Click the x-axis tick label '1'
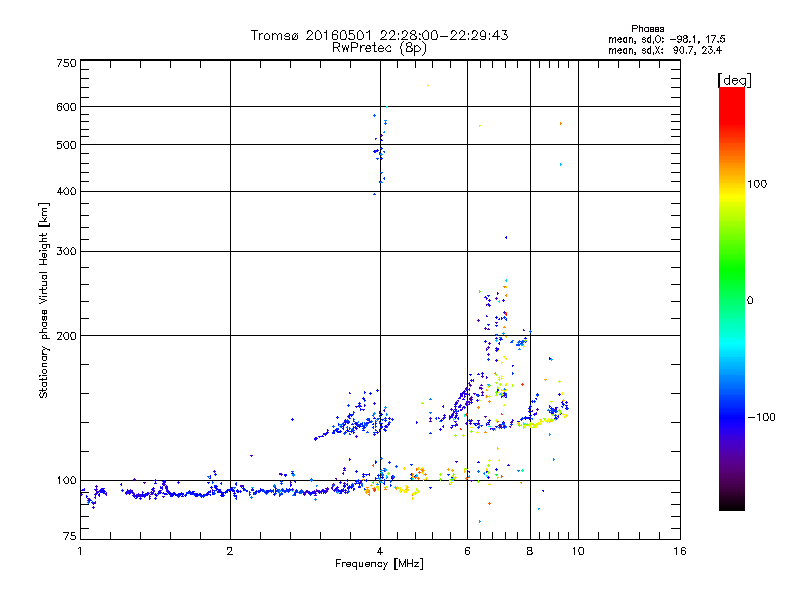This screenshot has height=600, width=800. tap(80, 551)
